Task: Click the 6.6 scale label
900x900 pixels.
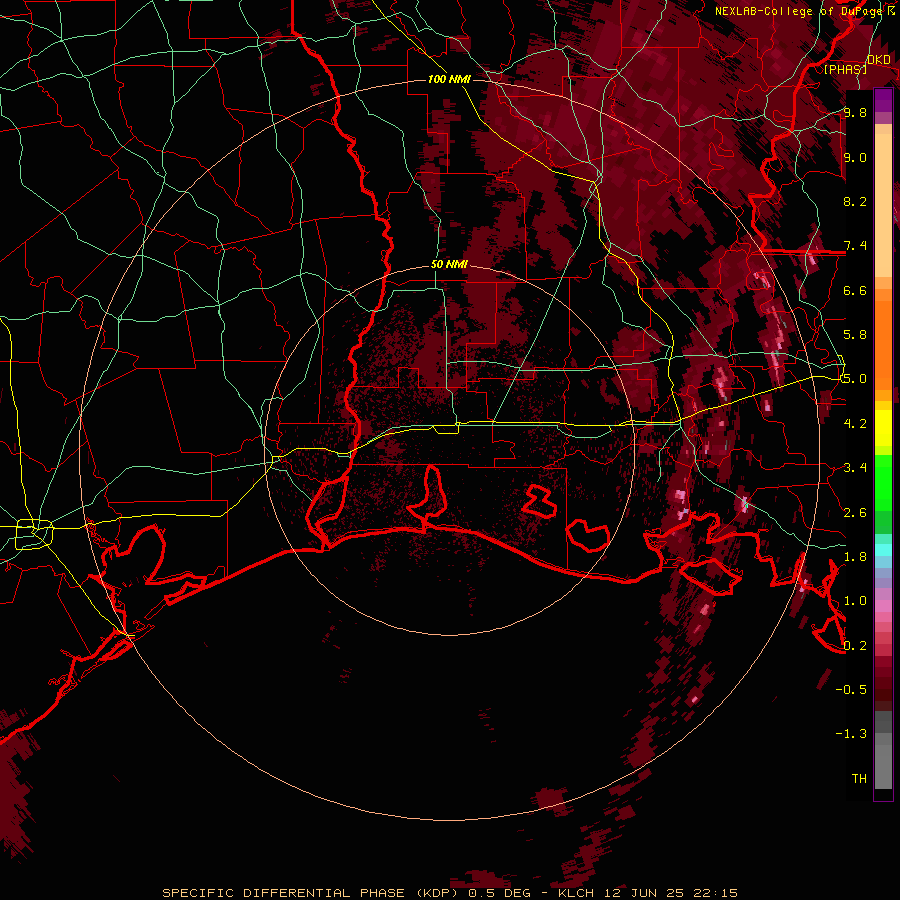Action: click(x=855, y=290)
